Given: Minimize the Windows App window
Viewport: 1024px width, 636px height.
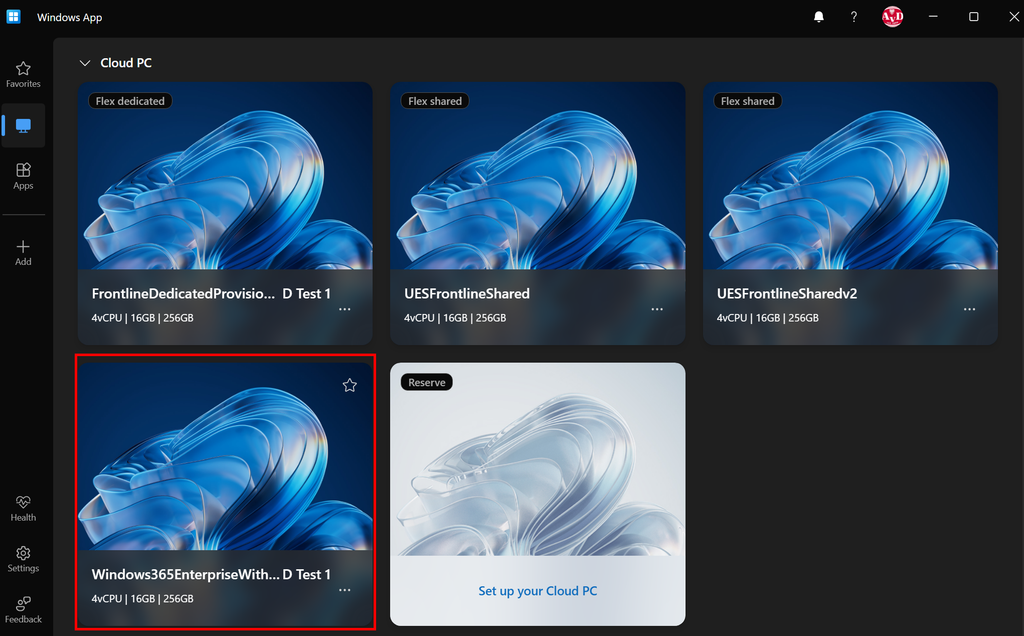Looking at the screenshot, I should coord(933,17).
